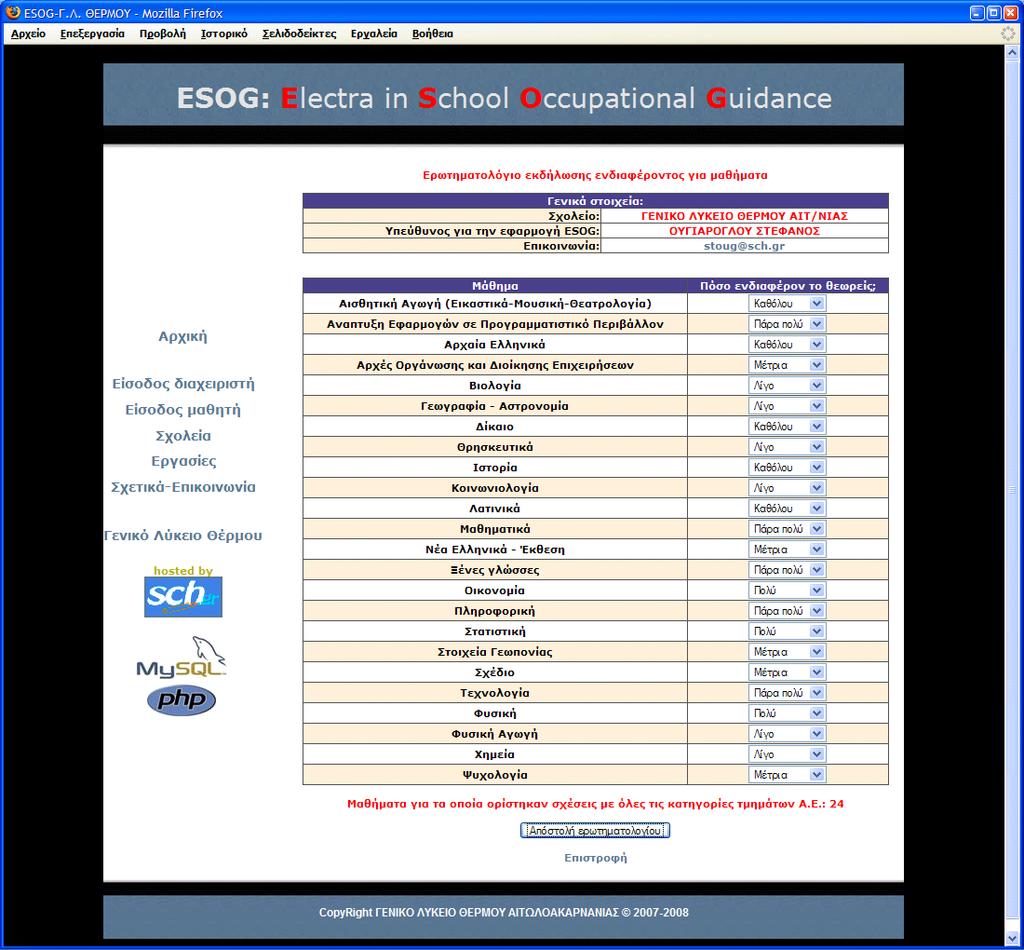Click the vertical scrollbar thumb
Viewport: 1024px width, 950px height.
[x=1012, y=490]
